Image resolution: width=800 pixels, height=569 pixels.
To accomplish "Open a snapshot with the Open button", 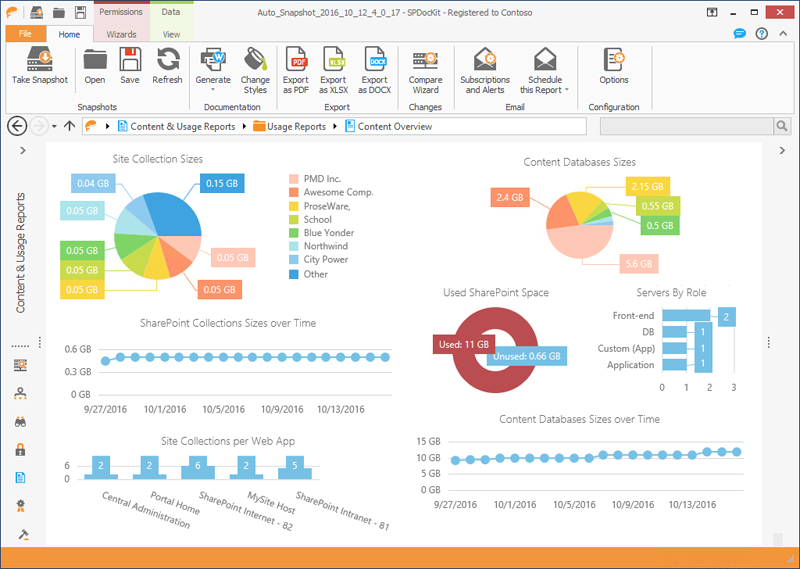I will tap(95, 66).
